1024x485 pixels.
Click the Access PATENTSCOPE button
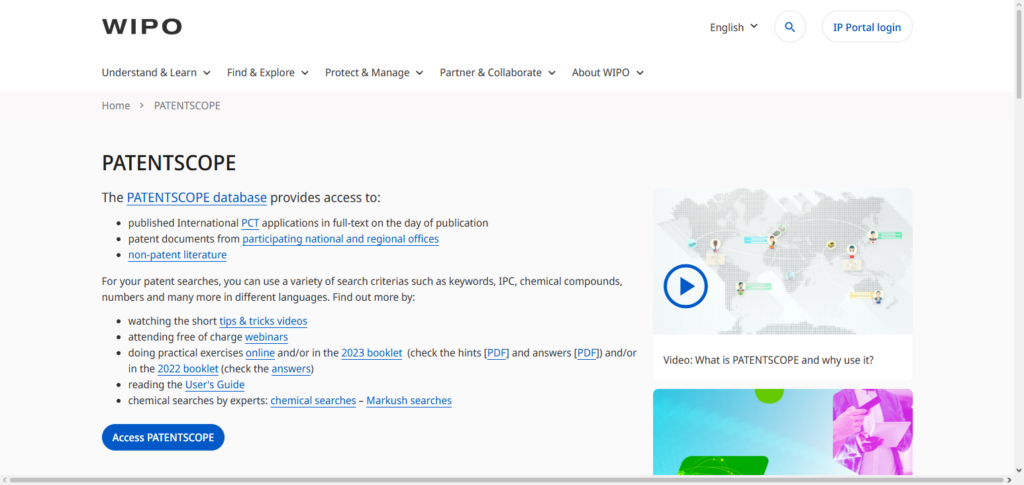coord(163,437)
